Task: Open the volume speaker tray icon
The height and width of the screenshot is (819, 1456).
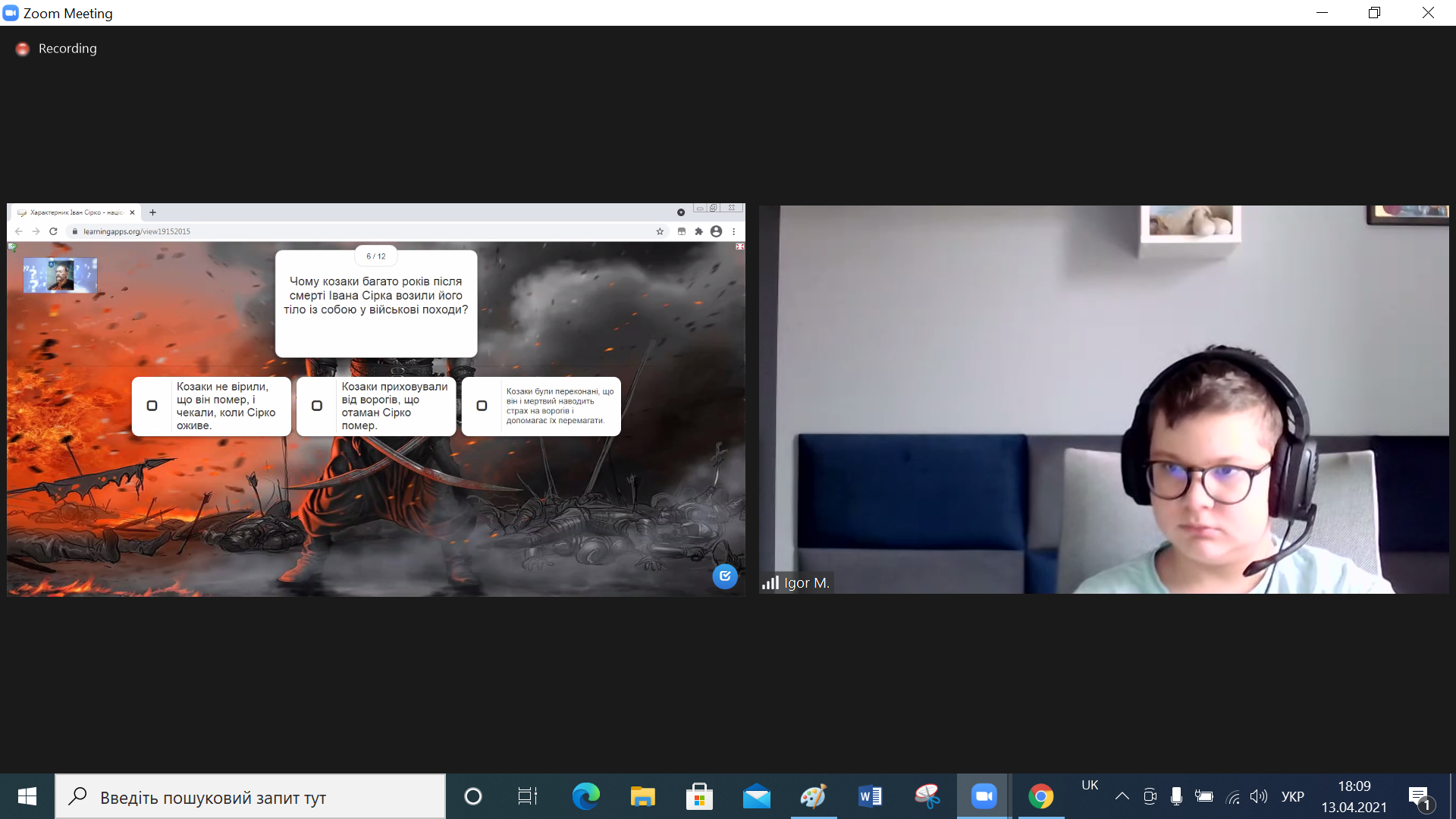Action: pyautogui.click(x=1259, y=796)
